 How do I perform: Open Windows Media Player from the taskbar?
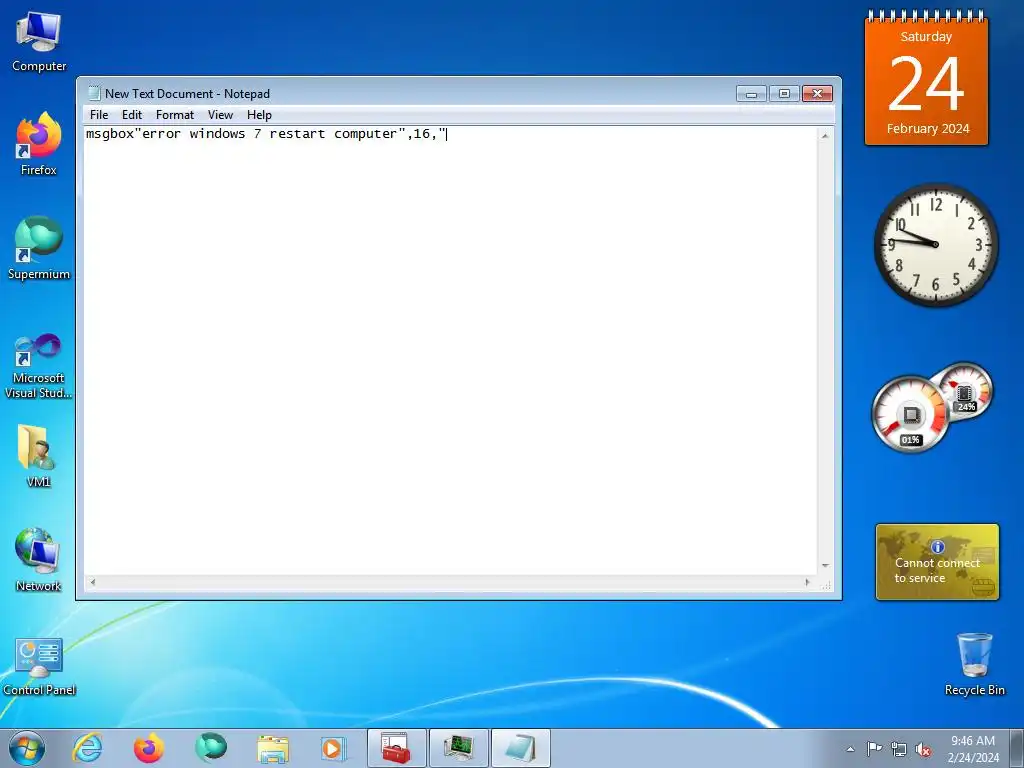coord(334,748)
